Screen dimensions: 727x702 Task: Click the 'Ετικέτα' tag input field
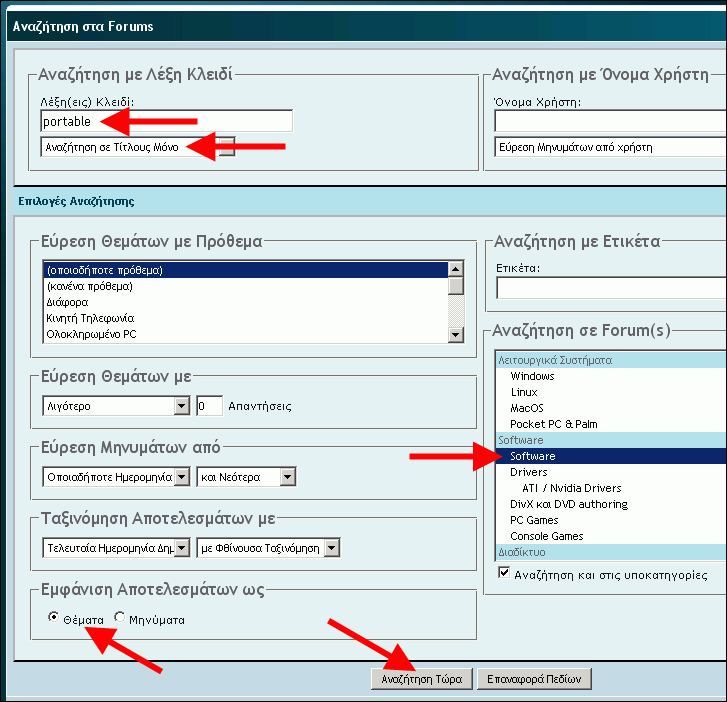click(612, 288)
